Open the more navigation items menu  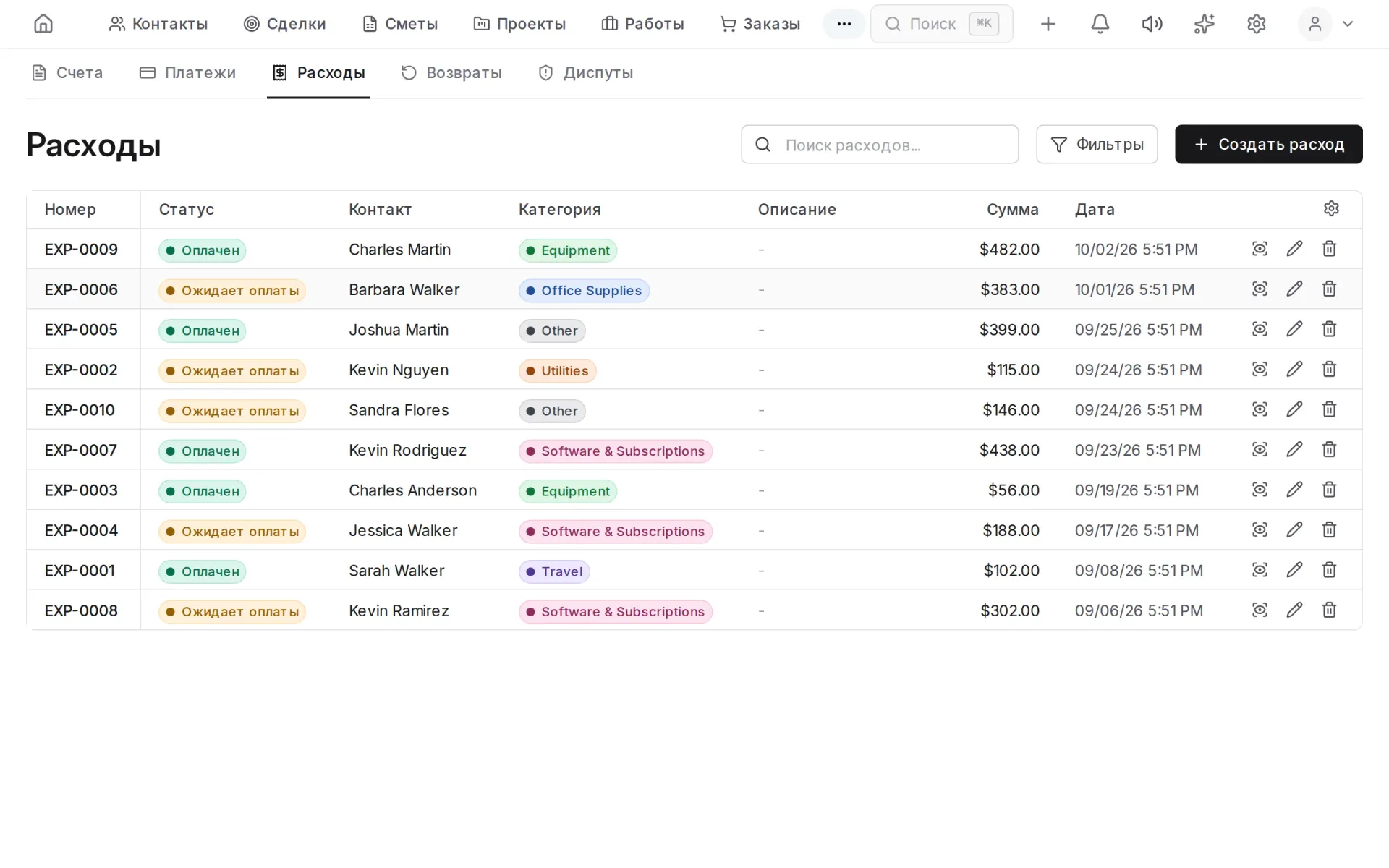[844, 24]
